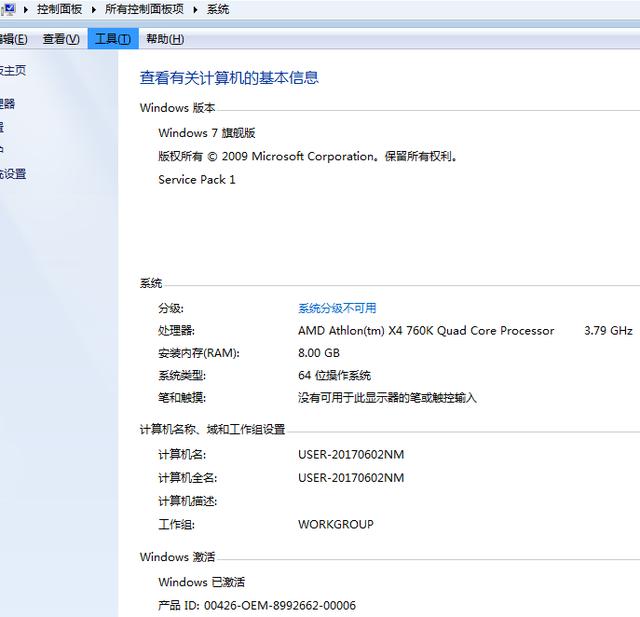Viewport: 640px width, 617px height.
Task: Expand the arrow before 控制面板 breadcrumb
Action: 26,9
